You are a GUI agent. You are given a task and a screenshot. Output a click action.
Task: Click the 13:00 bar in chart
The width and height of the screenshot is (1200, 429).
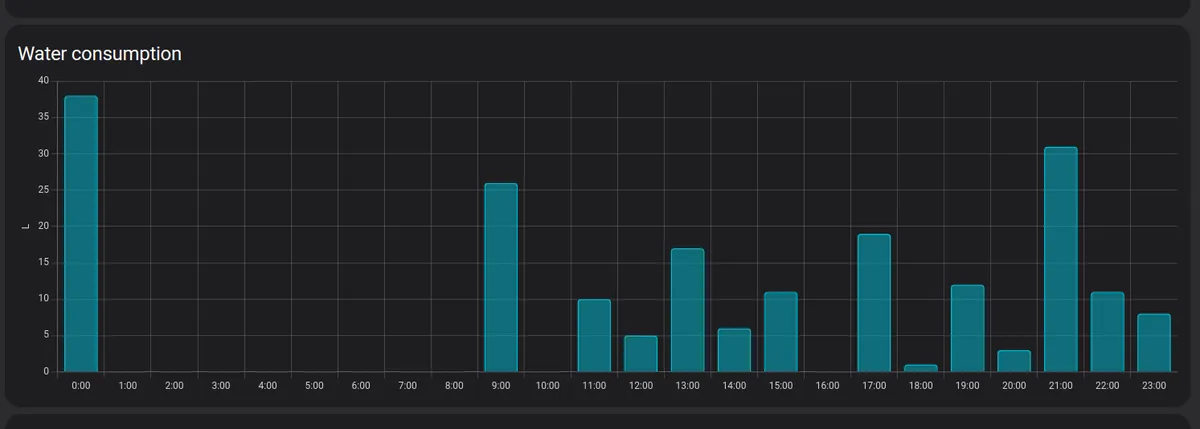[x=688, y=310]
